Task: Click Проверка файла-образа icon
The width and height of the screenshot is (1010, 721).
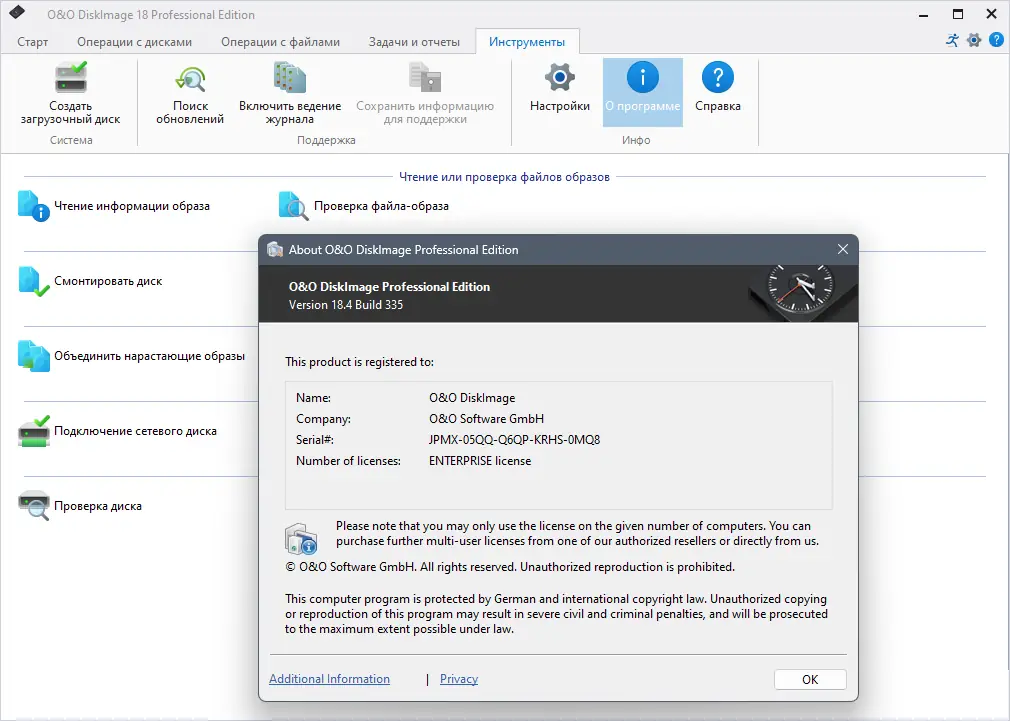Action: point(294,206)
